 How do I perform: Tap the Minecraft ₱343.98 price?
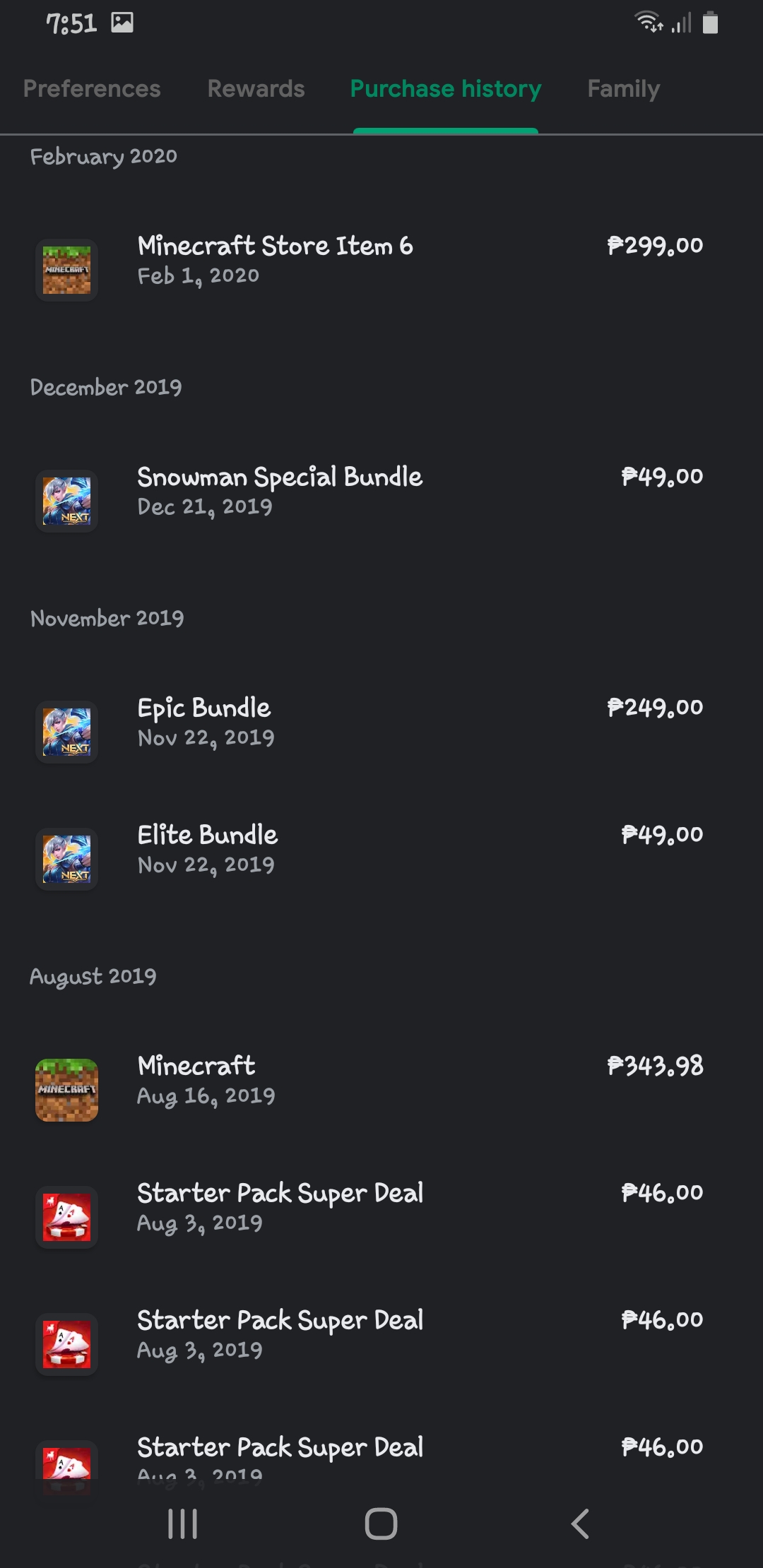coord(655,1066)
